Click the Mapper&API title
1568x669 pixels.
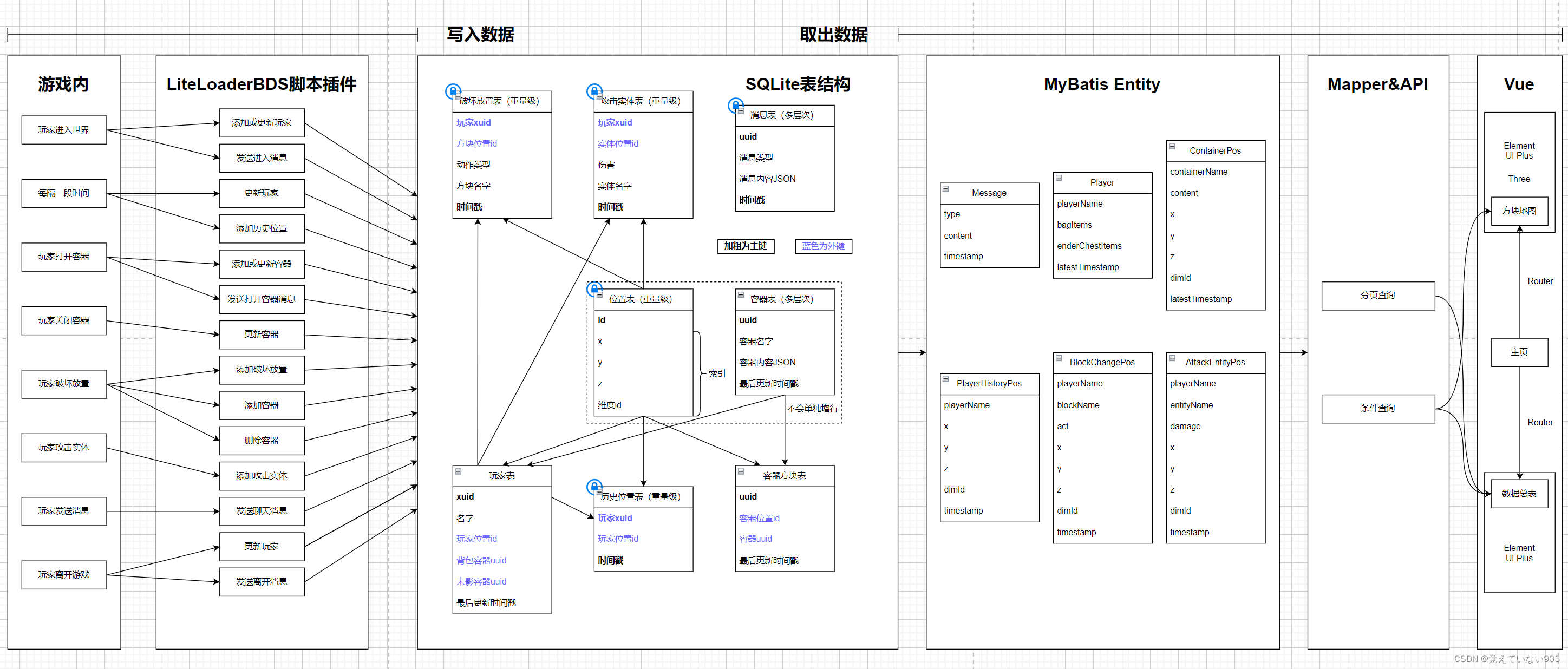[1377, 84]
